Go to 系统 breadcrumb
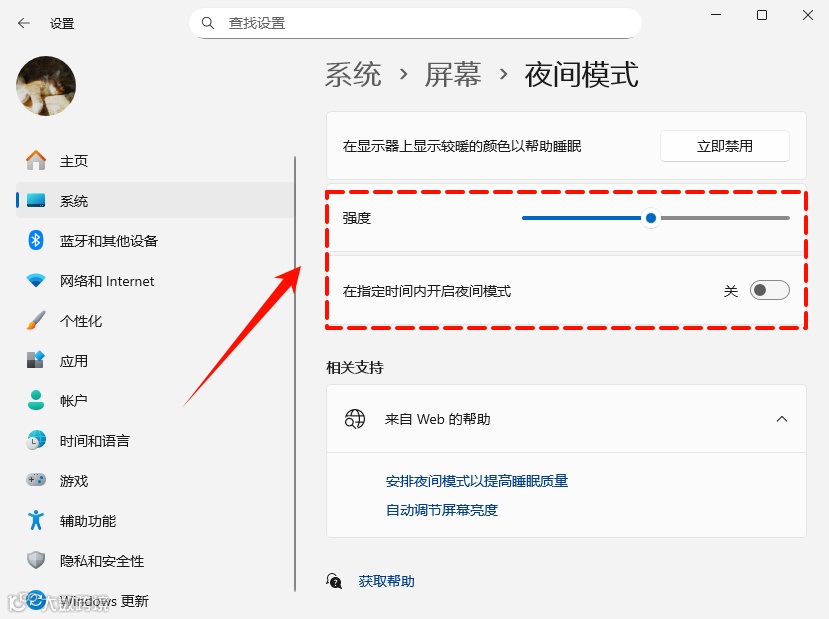 (353, 75)
